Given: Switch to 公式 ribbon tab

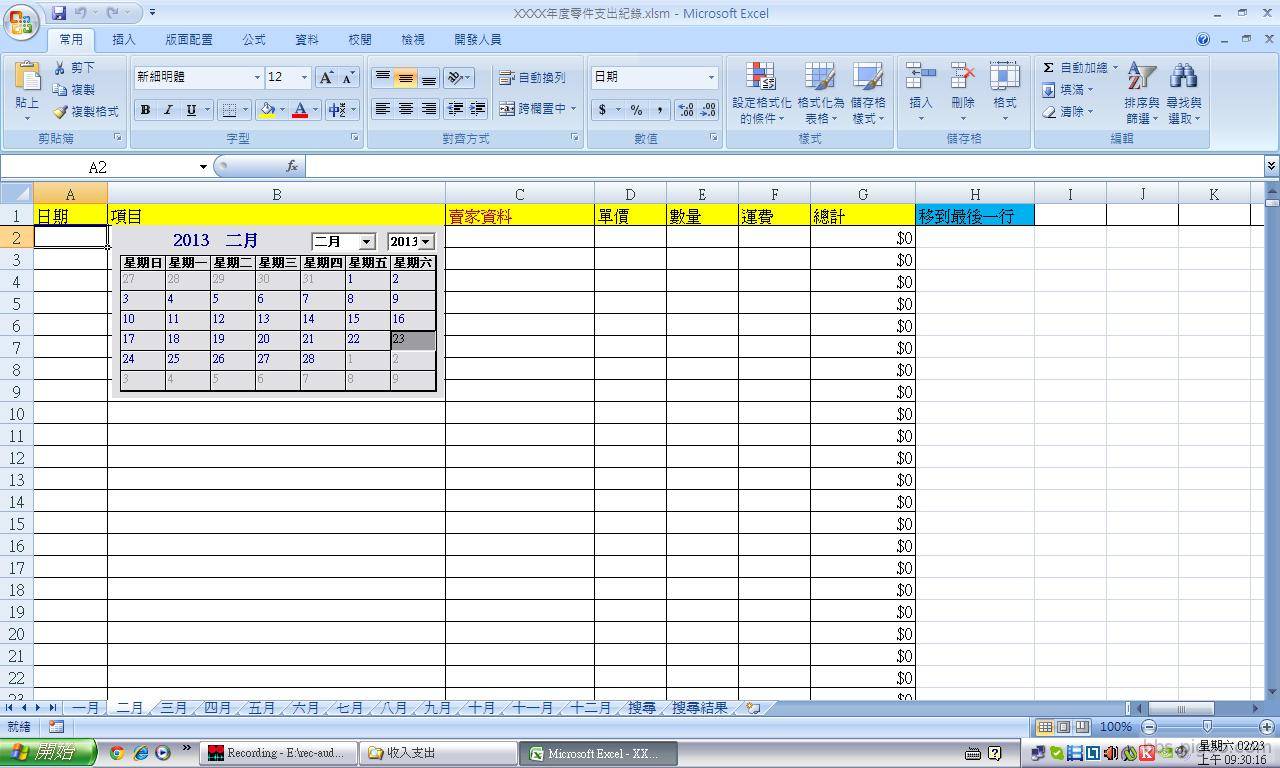Looking at the screenshot, I should coord(254,39).
